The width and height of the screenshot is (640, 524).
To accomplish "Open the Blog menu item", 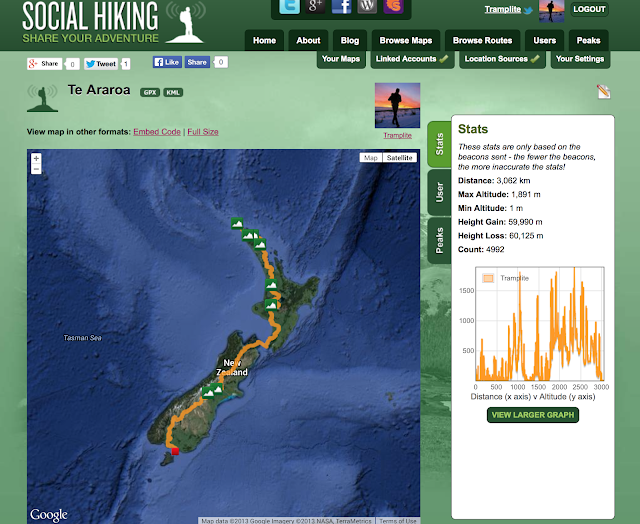I will 350,40.
